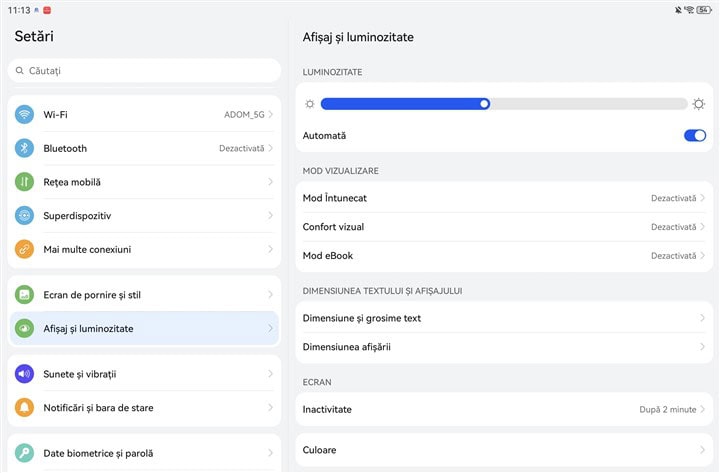Image resolution: width=720 pixels, height=473 pixels.
Task: Click the brightness slider handle
Action: pyautogui.click(x=484, y=104)
